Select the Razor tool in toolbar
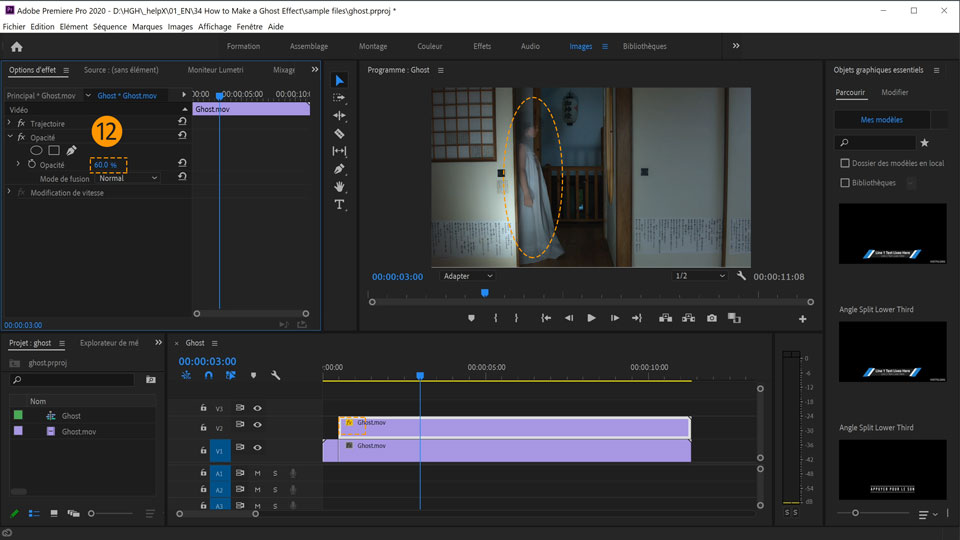960x540 pixels. click(x=339, y=133)
